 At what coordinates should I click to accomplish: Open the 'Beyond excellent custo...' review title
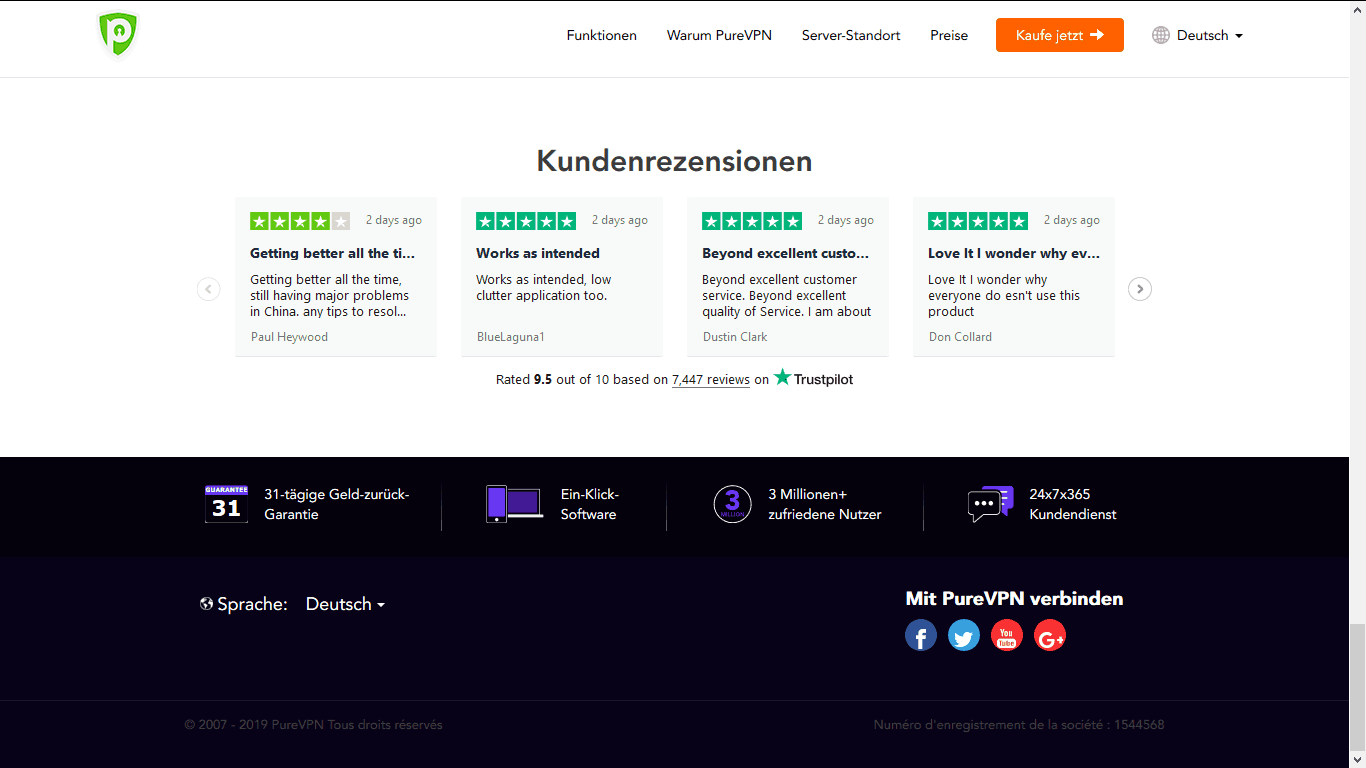click(x=786, y=253)
